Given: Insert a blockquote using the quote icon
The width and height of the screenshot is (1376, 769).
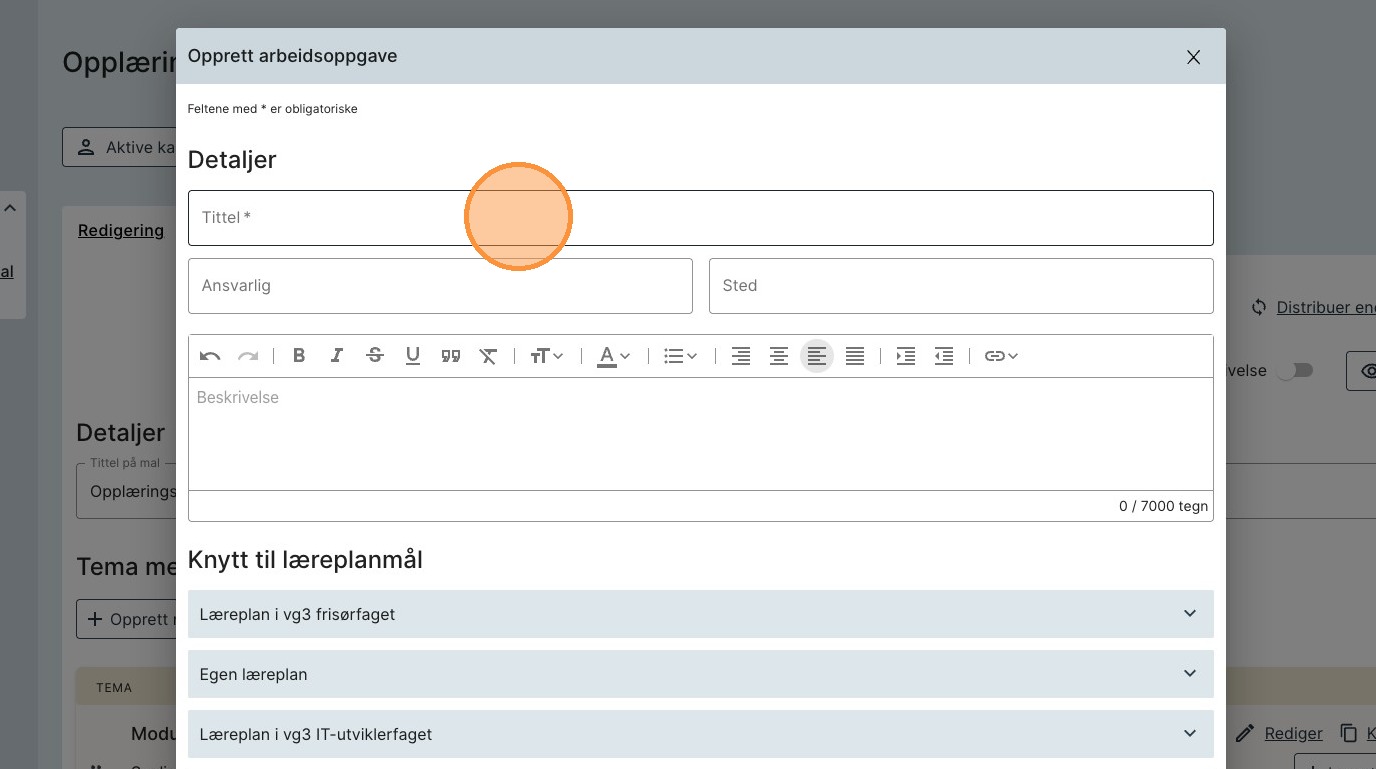Looking at the screenshot, I should point(451,356).
